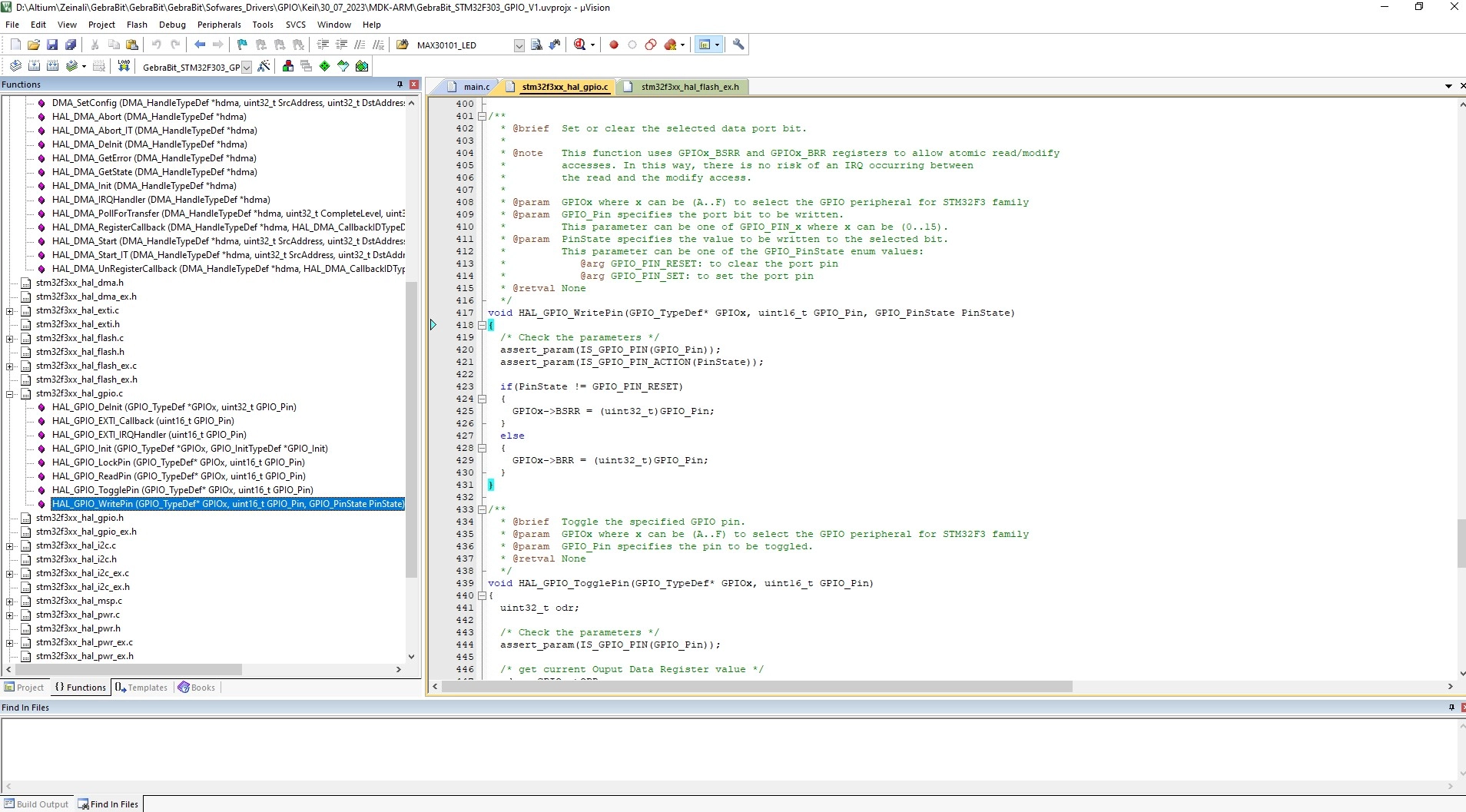Create a new file from toolbar
1466x812 pixels.
(x=15, y=45)
